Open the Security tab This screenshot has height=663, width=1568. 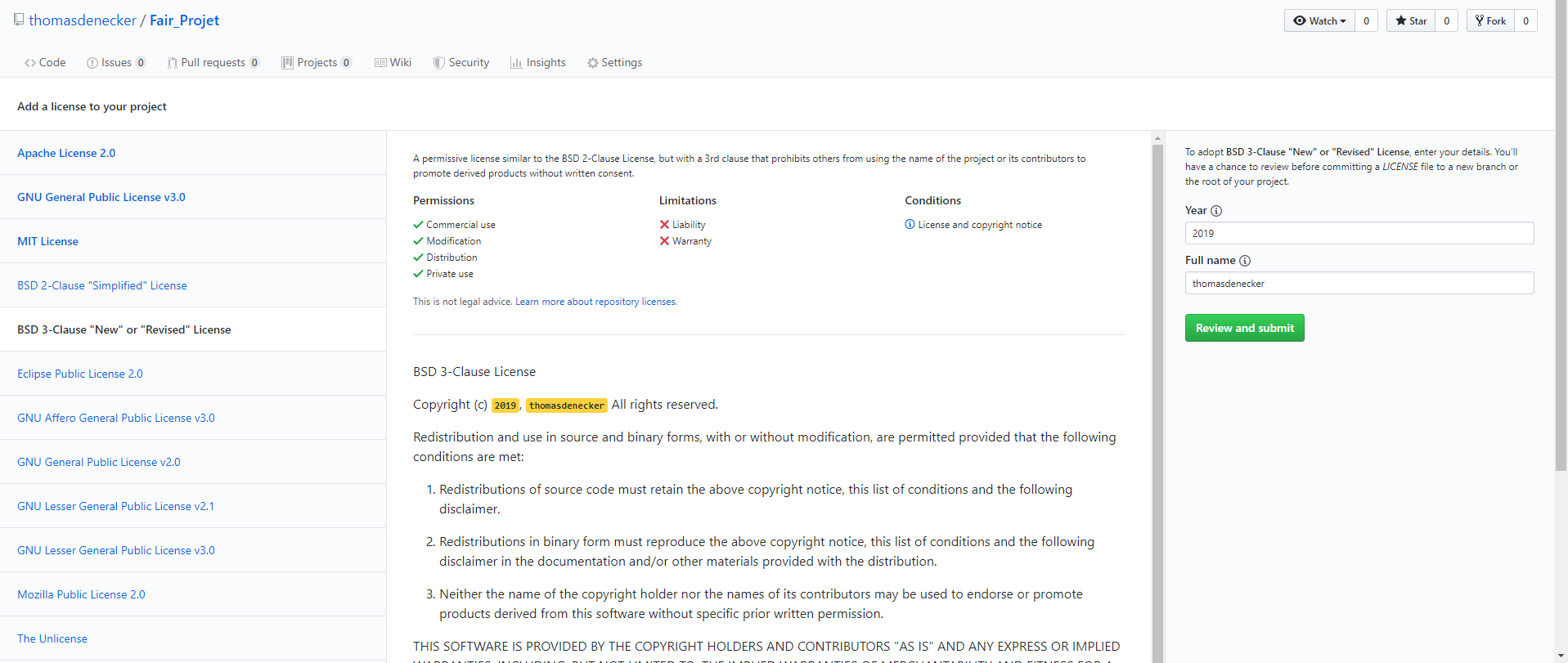461,63
